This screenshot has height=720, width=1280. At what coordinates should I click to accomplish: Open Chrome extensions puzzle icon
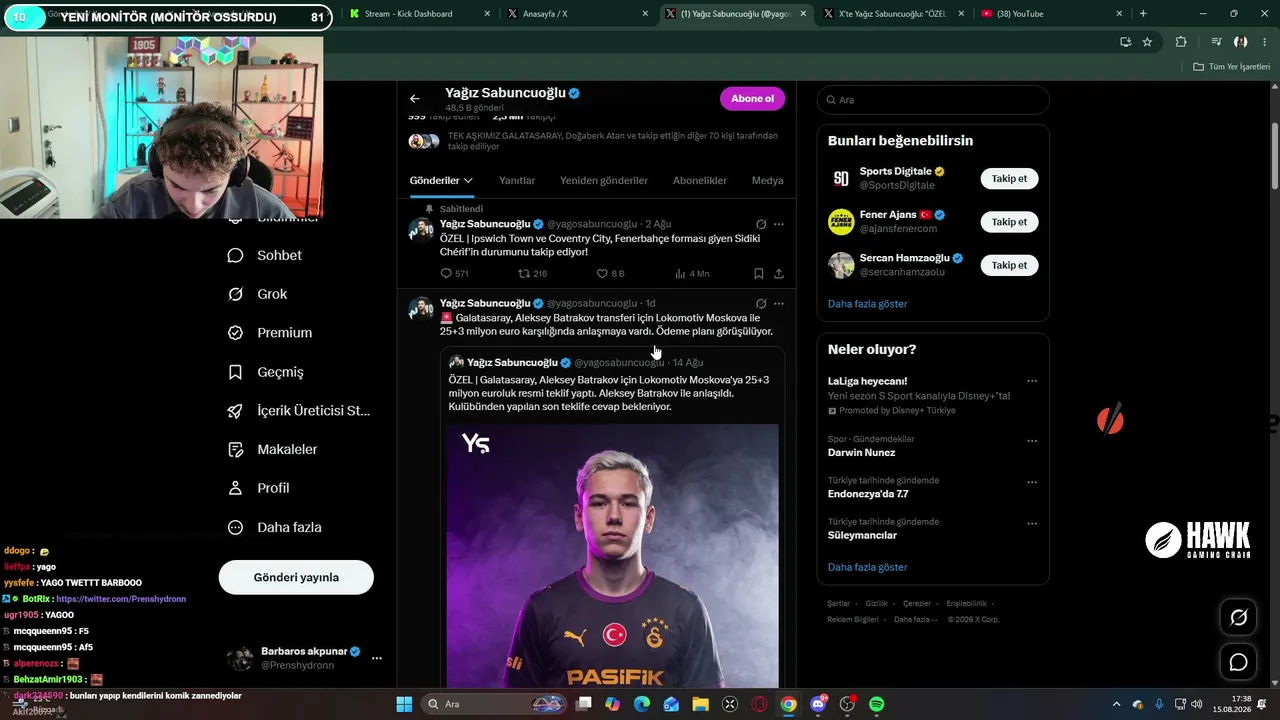point(1181,42)
